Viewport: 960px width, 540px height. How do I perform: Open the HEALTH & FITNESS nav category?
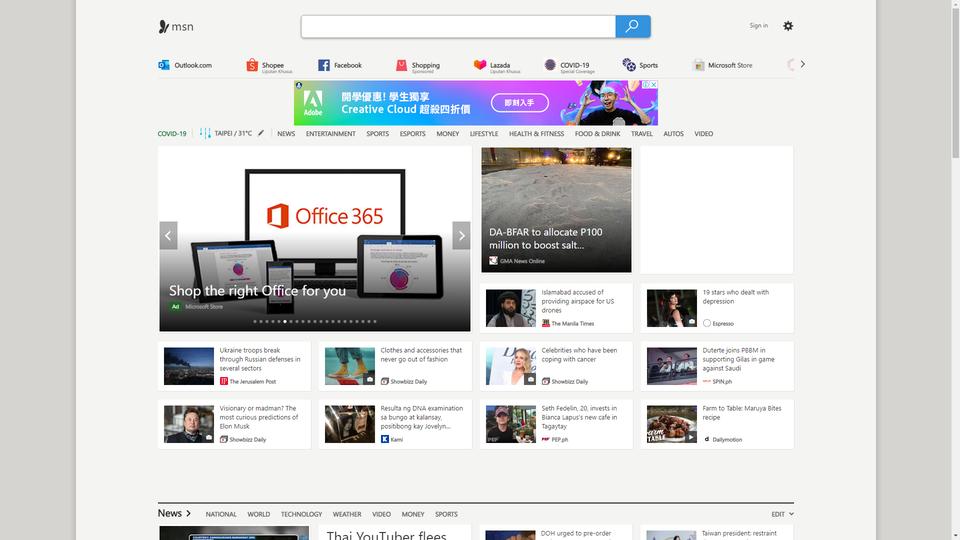pos(536,133)
